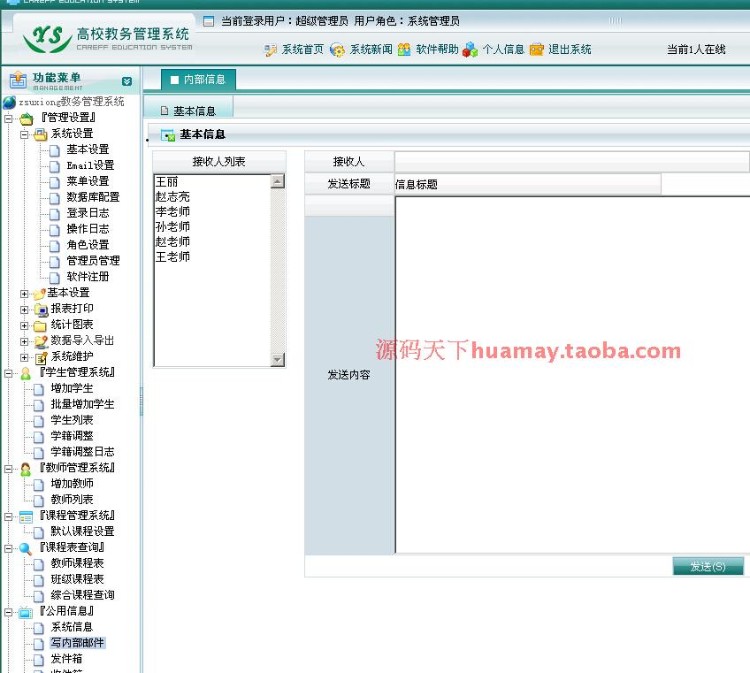Click the 退出系统 folder icon
Screen dimensions: 750x673
coord(537,49)
